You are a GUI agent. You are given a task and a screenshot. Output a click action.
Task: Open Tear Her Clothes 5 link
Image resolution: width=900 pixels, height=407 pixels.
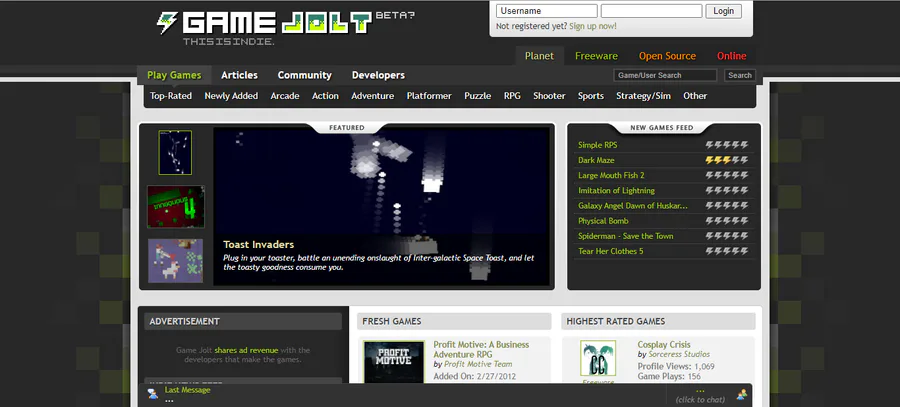tap(611, 251)
